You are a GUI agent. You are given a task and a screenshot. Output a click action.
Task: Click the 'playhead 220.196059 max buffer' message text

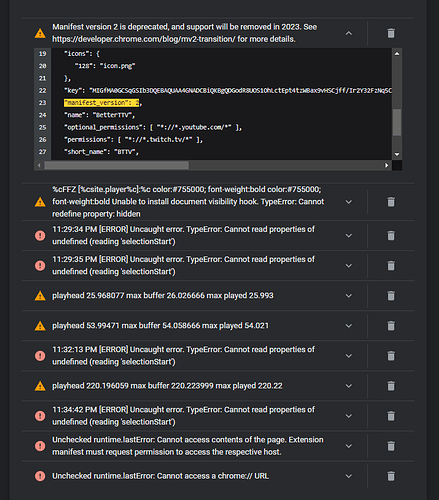167,386
